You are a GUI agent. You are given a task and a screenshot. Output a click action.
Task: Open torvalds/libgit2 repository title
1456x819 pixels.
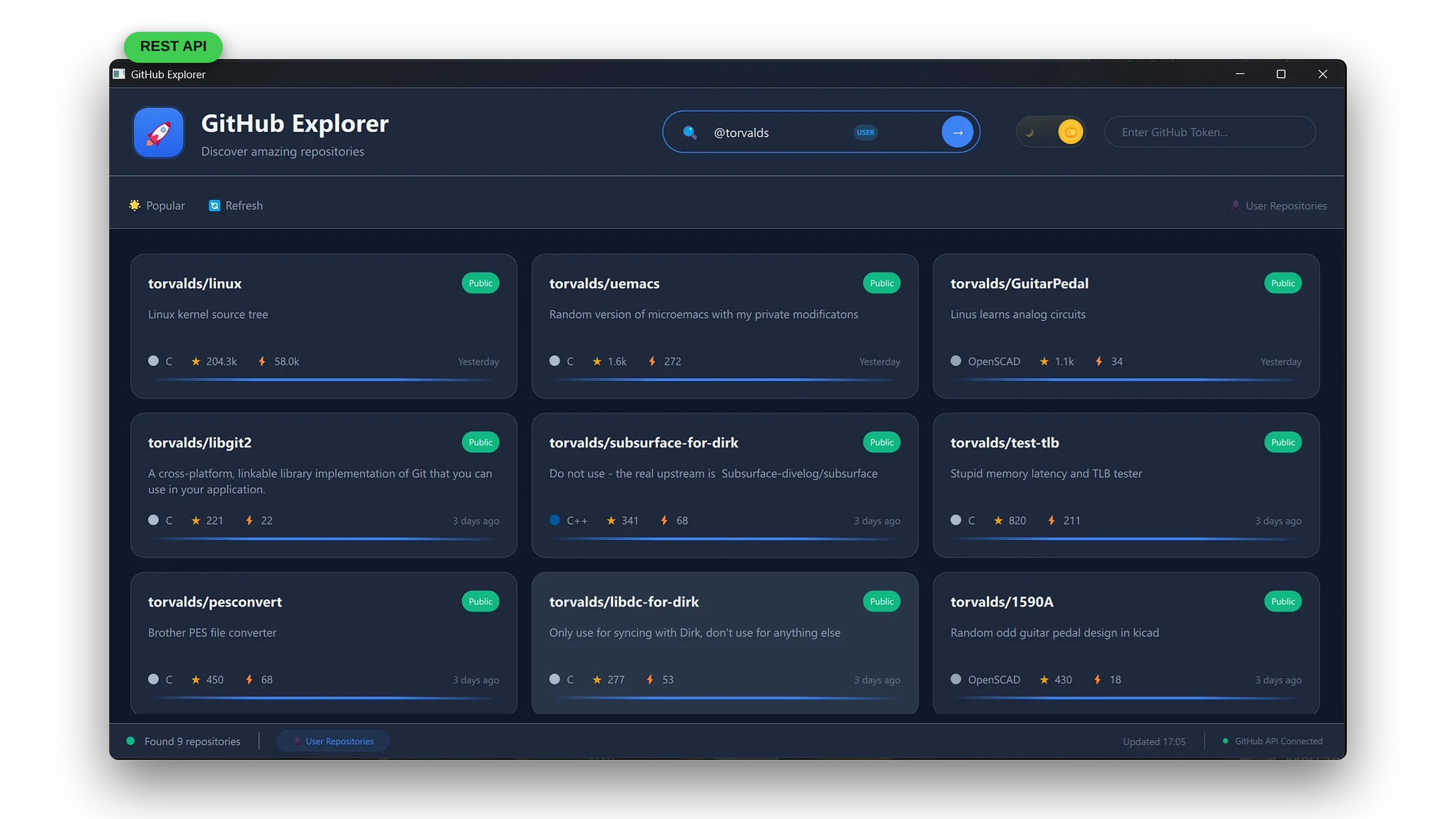coord(200,443)
